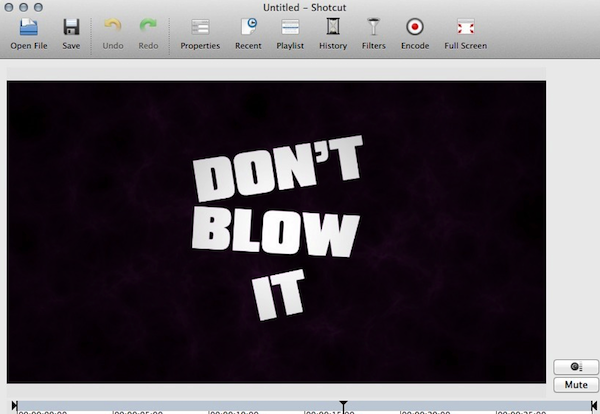Open the Playlist panel
Viewport: 600px width, 414px height.
[x=290, y=33]
